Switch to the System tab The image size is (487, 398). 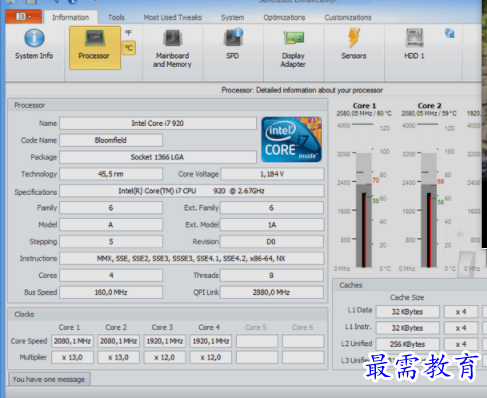pos(233,17)
